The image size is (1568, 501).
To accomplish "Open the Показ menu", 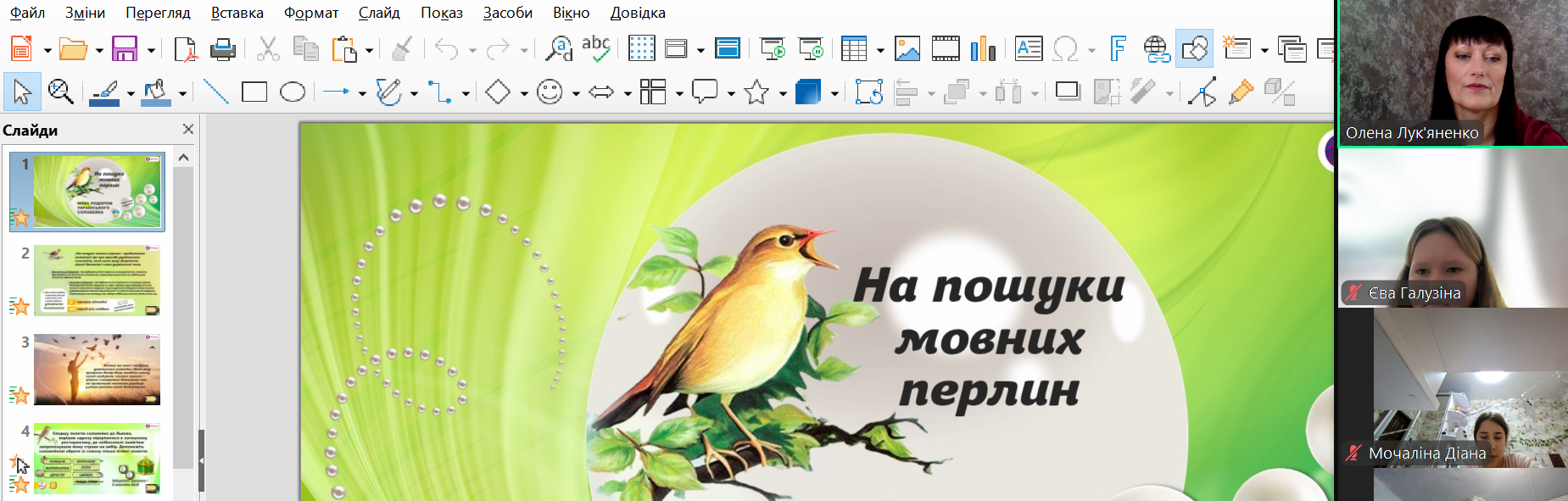I will 442,13.
